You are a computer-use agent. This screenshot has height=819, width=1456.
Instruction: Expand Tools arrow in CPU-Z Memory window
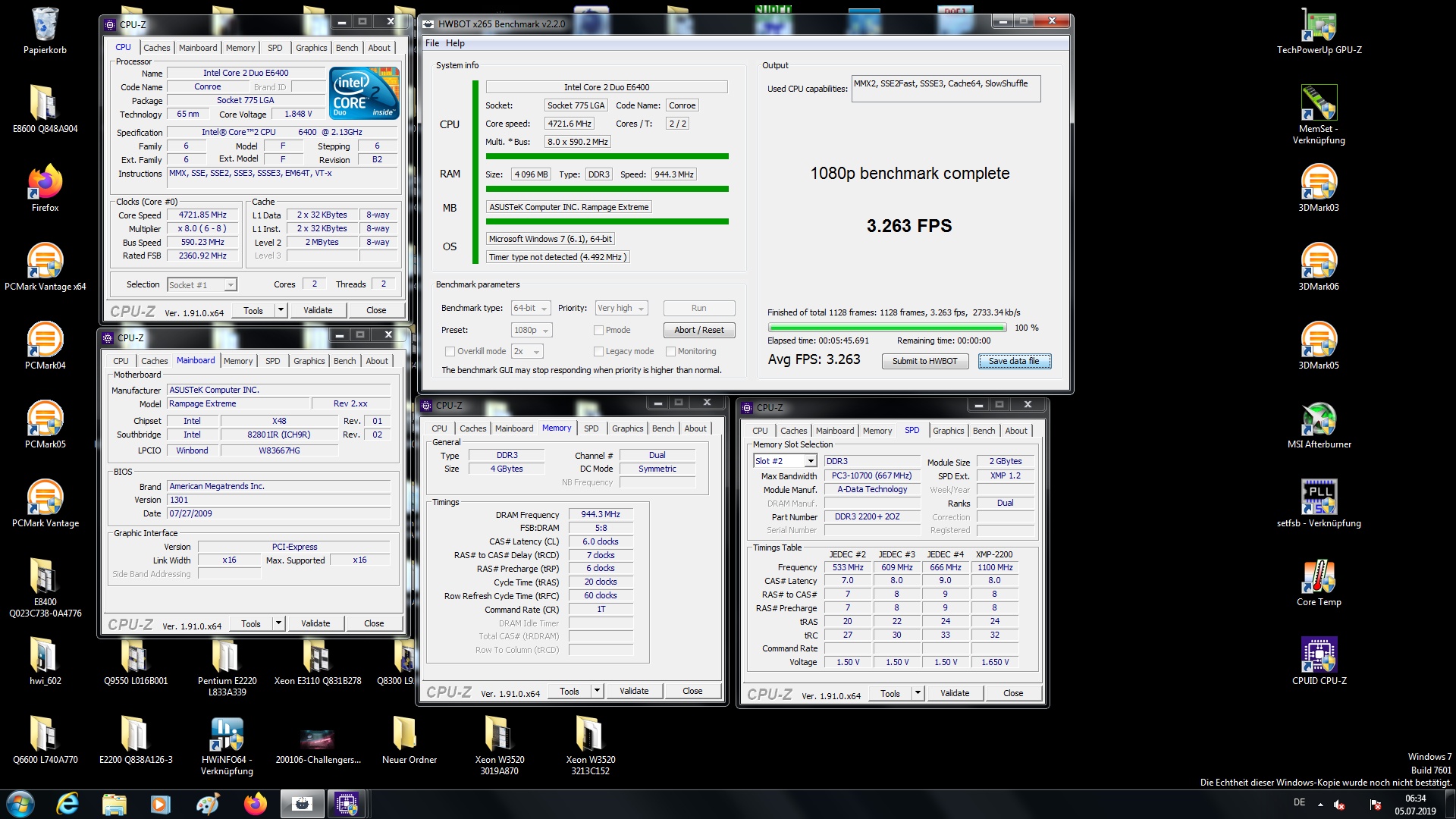[597, 691]
